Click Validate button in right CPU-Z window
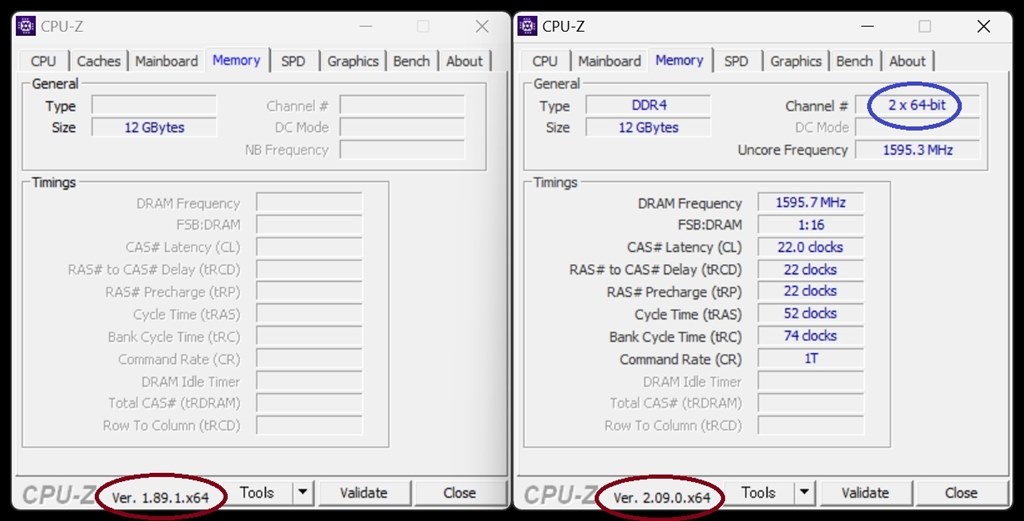The width and height of the screenshot is (1024, 521). click(865, 493)
